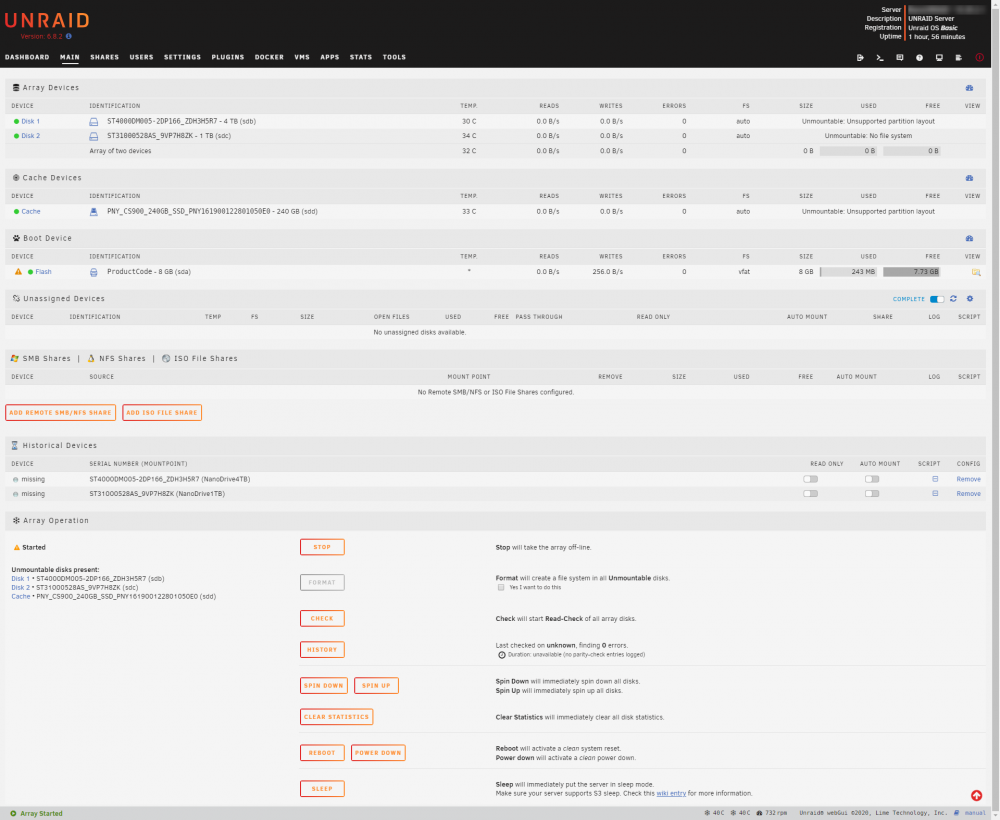Click Boot Device tooltip icon
This screenshot has width=1000, height=820.
[969, 238]
